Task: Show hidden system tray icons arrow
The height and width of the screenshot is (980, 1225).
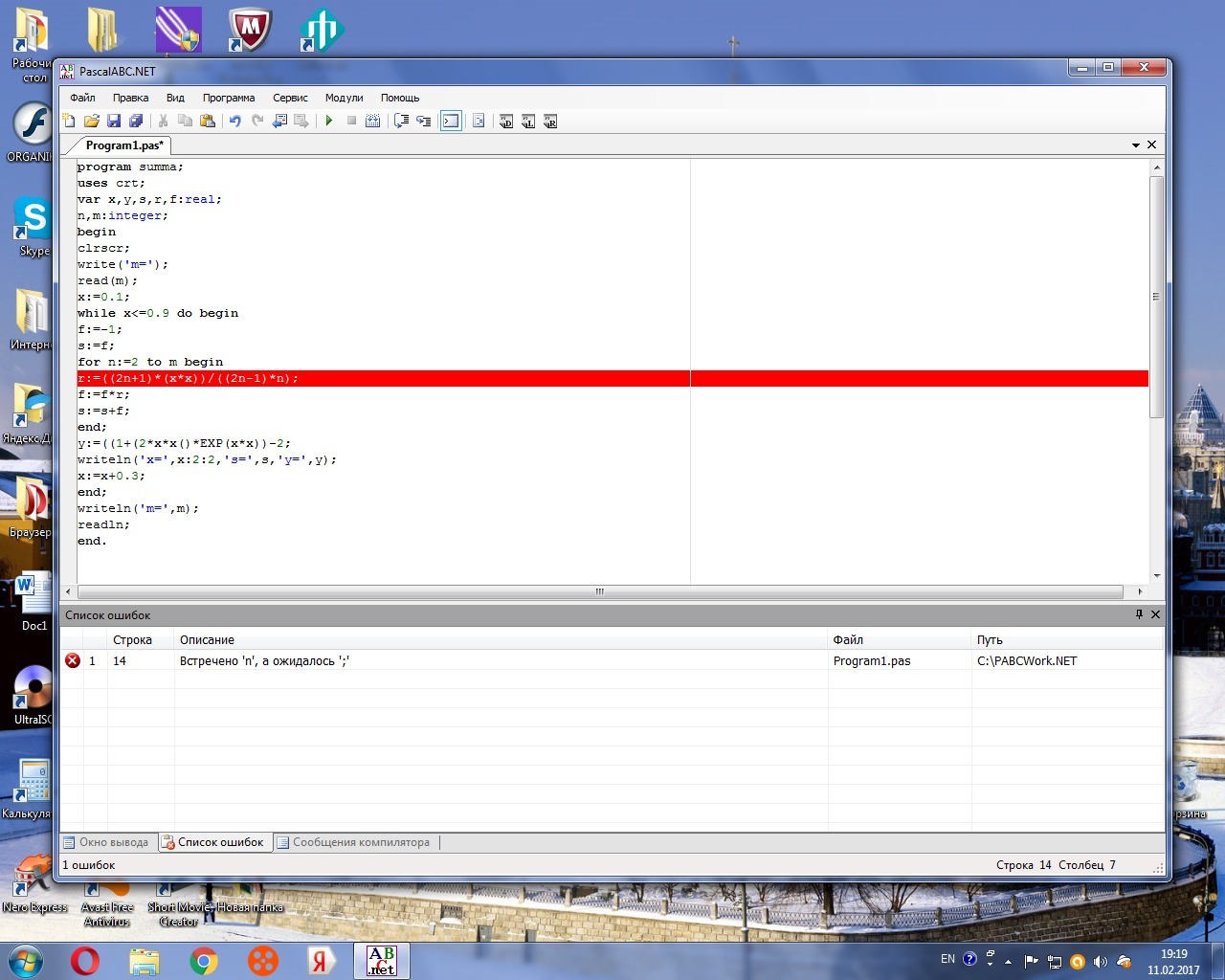Action: (x=1008, y=961)
